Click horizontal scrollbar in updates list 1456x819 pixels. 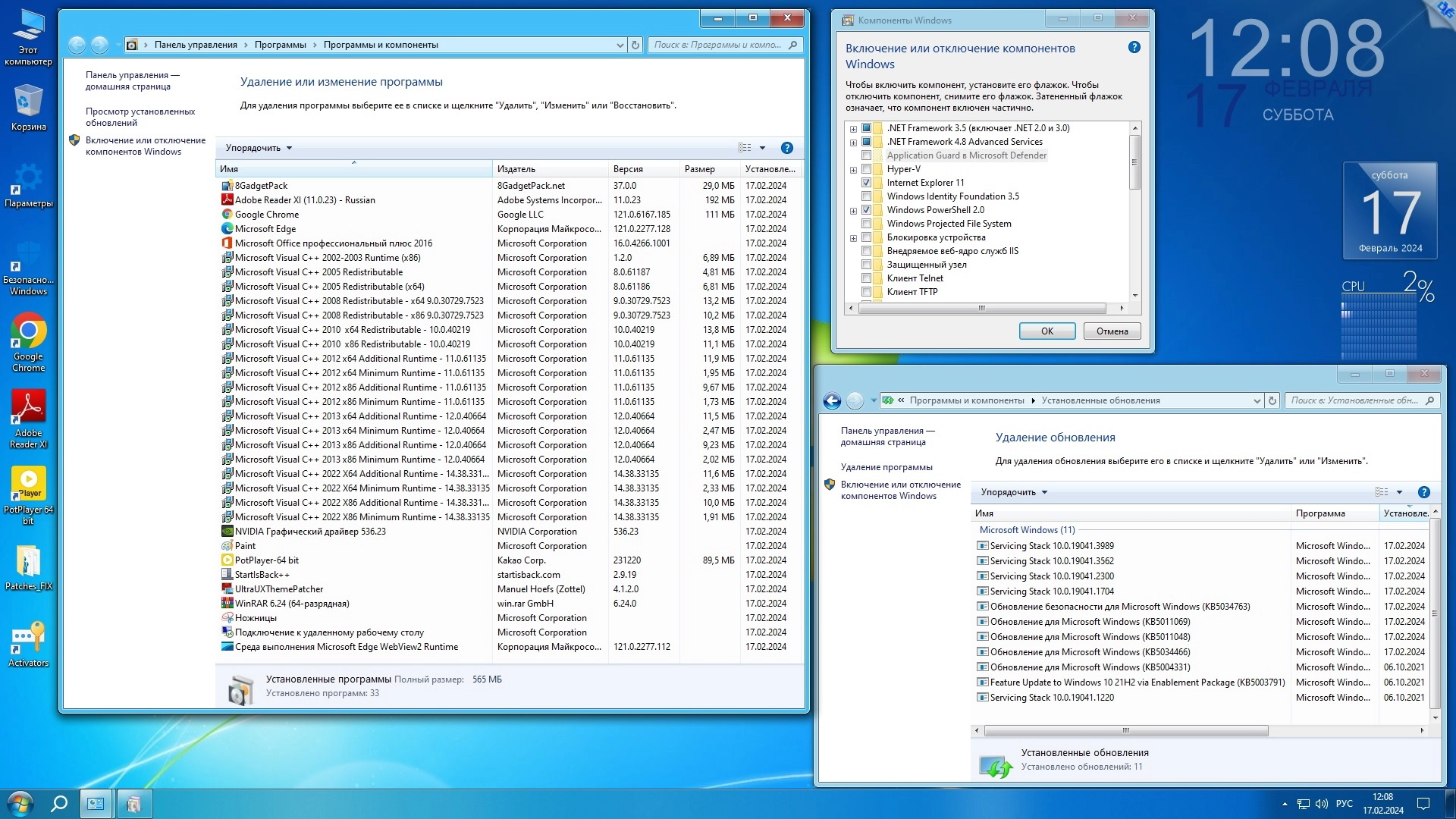tap(1125, 731)
